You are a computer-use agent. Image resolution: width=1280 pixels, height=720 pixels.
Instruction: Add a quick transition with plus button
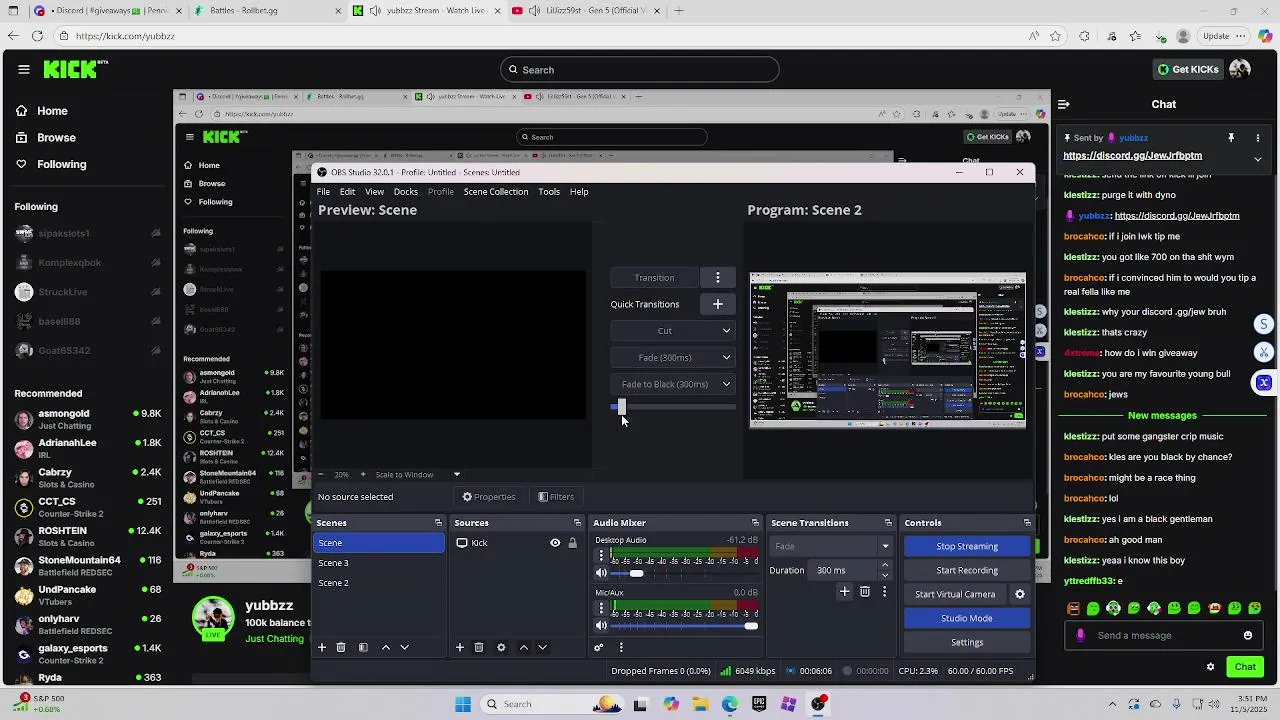[718, 304]
